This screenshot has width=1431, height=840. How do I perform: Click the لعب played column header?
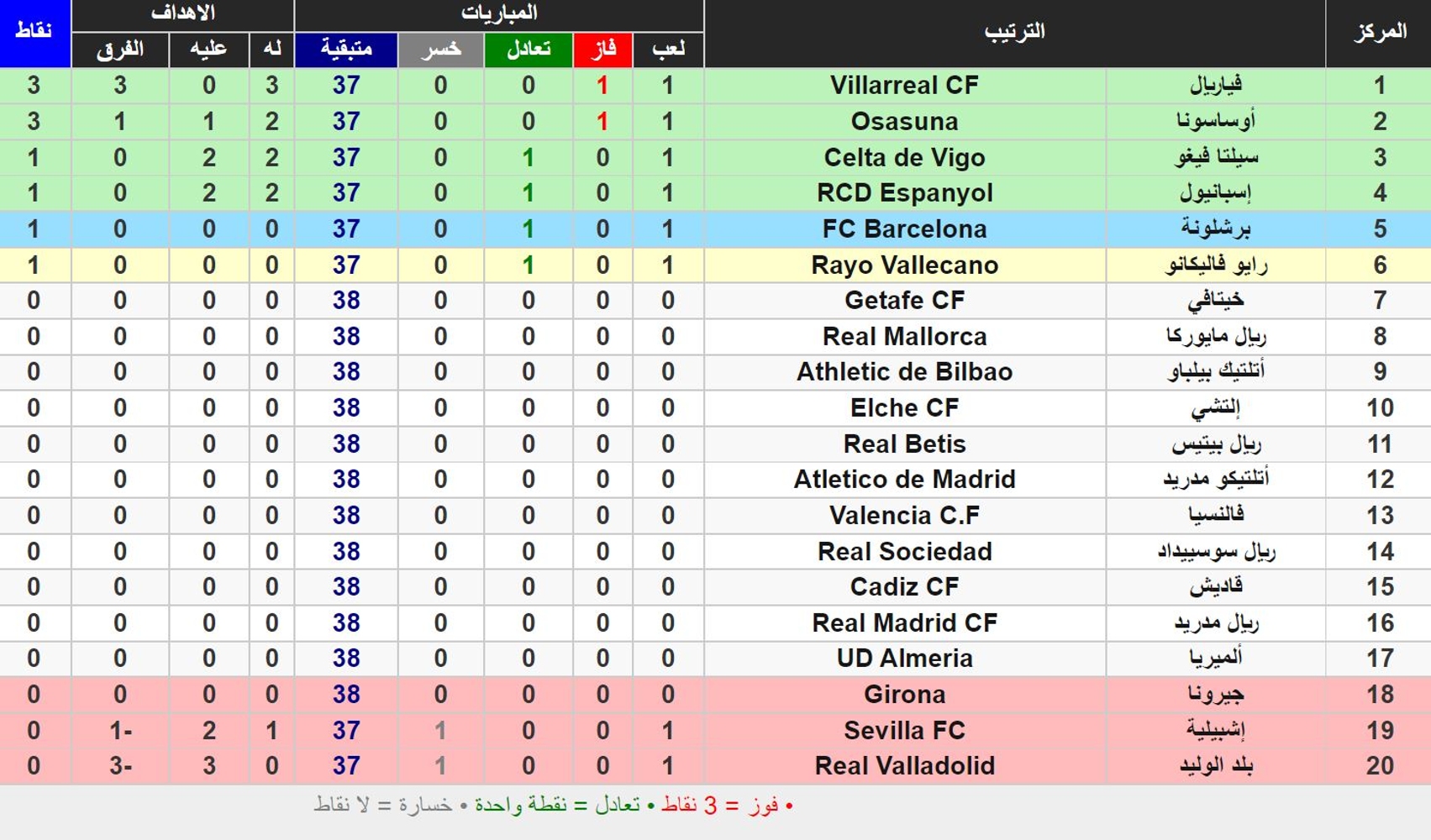668,50
